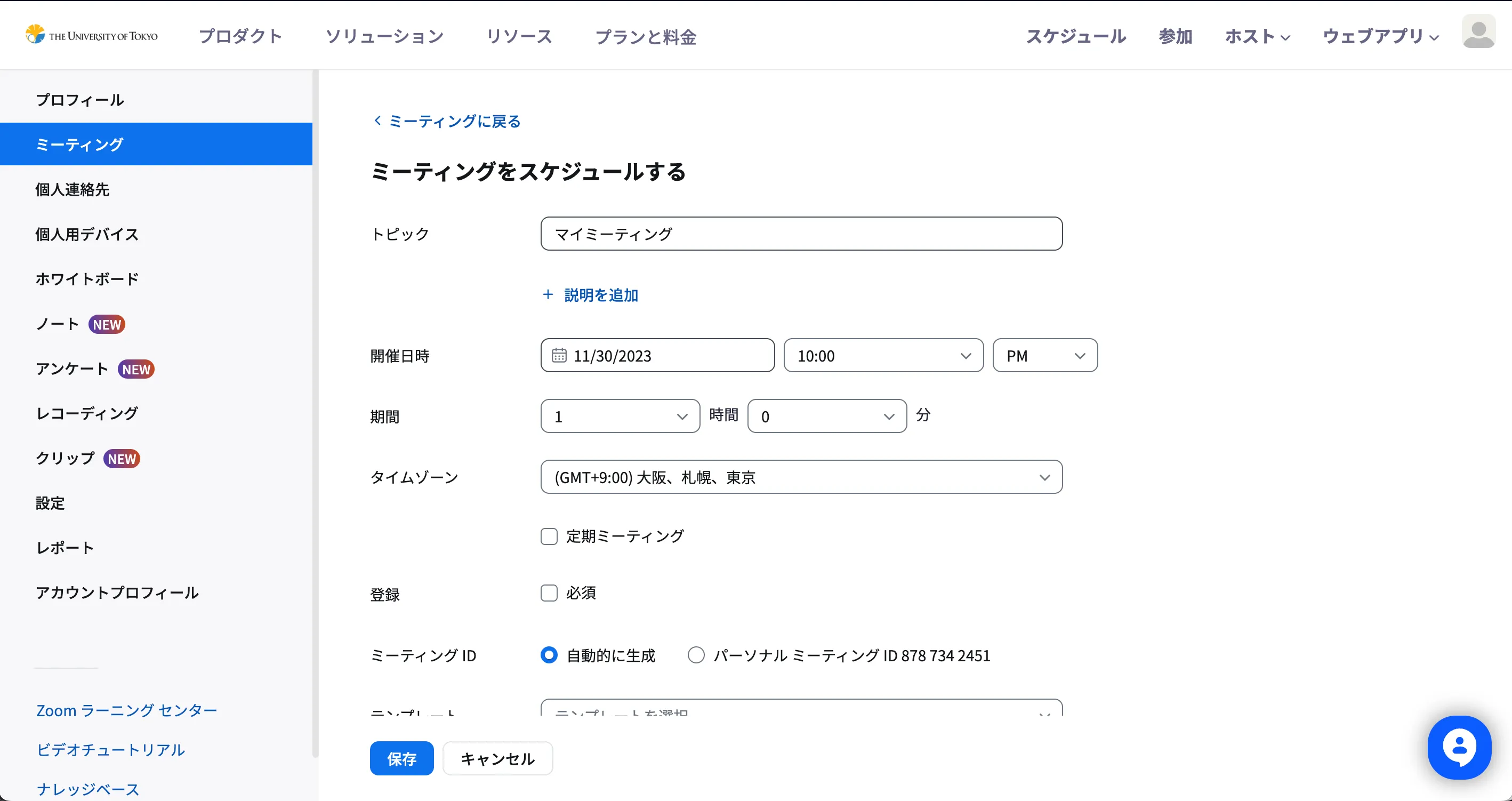This screenshot has width=1512, height=801.
Task: Click the NEW badge next to ノート
Action: point(107,324)
